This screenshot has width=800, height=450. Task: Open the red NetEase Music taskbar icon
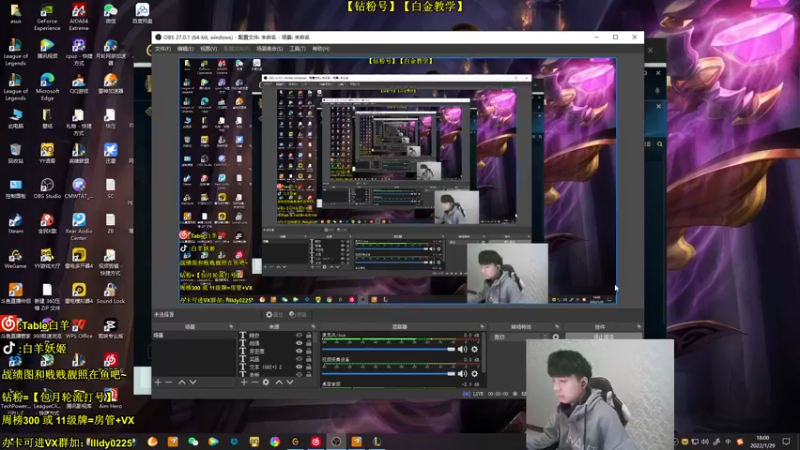point(316,441)
